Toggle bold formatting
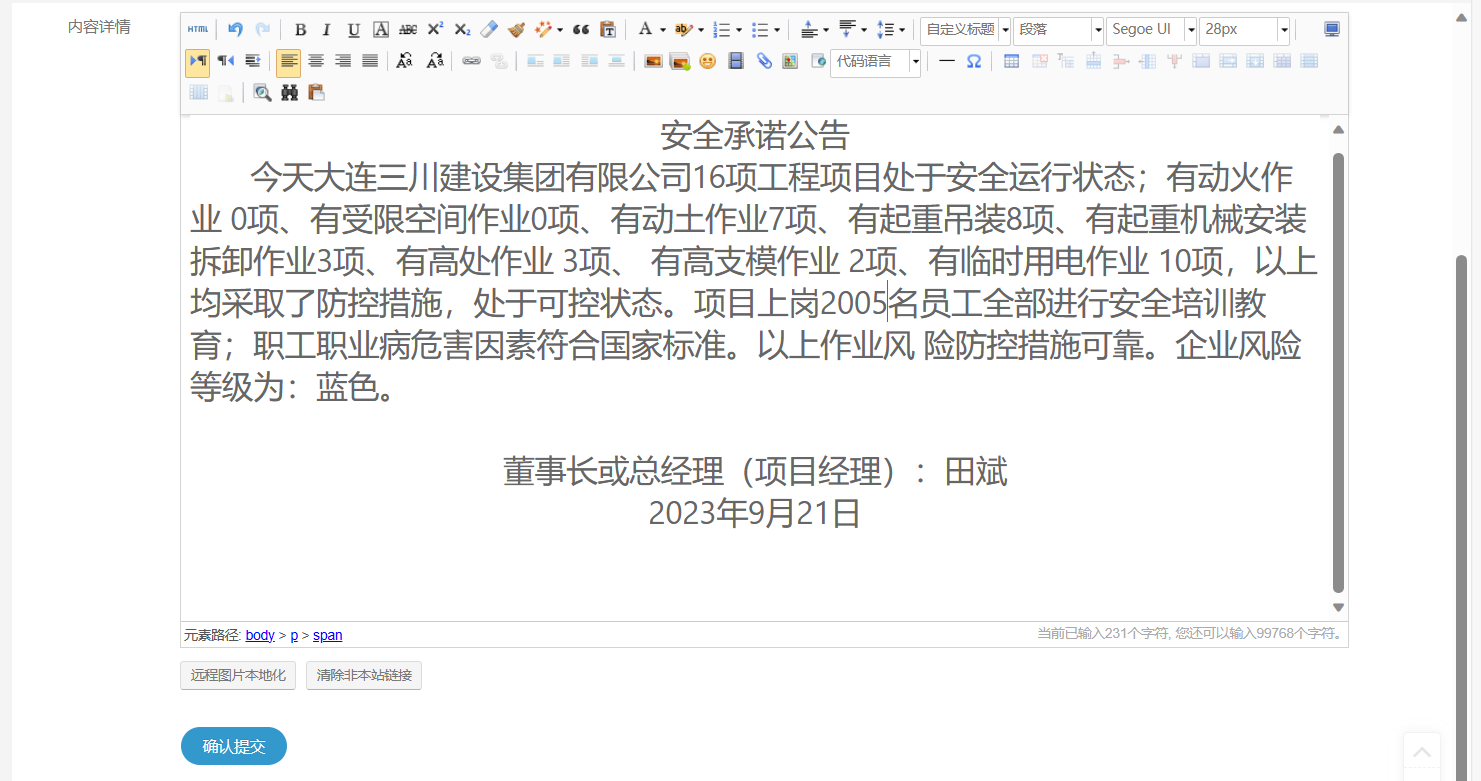 tap(300, 30)
